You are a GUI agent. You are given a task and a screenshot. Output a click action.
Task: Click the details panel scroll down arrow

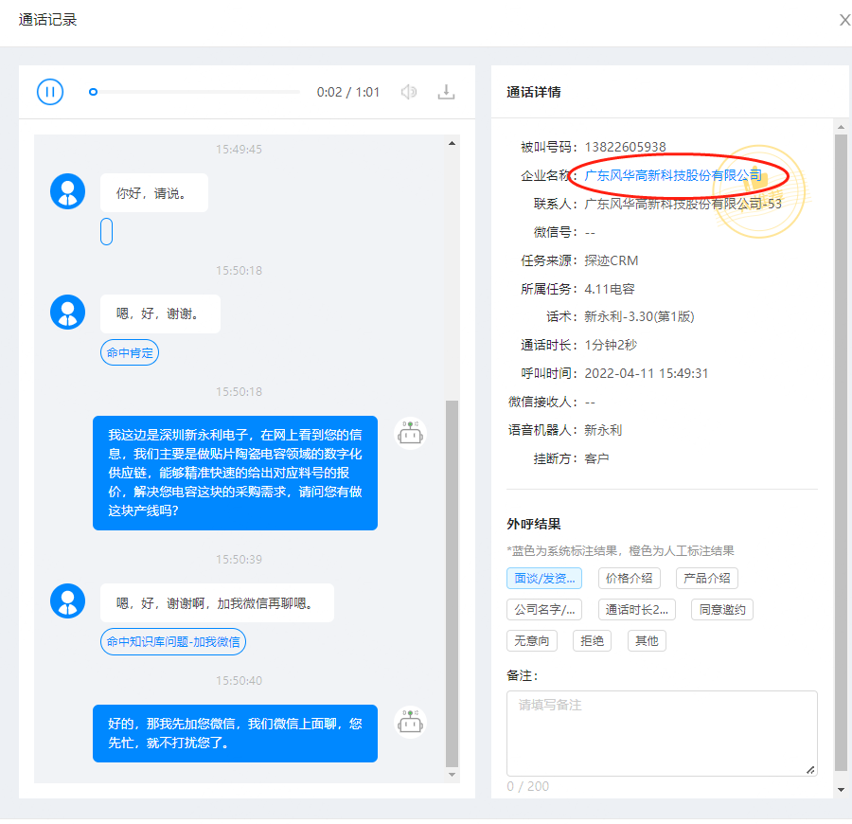(x=841, y=790)
